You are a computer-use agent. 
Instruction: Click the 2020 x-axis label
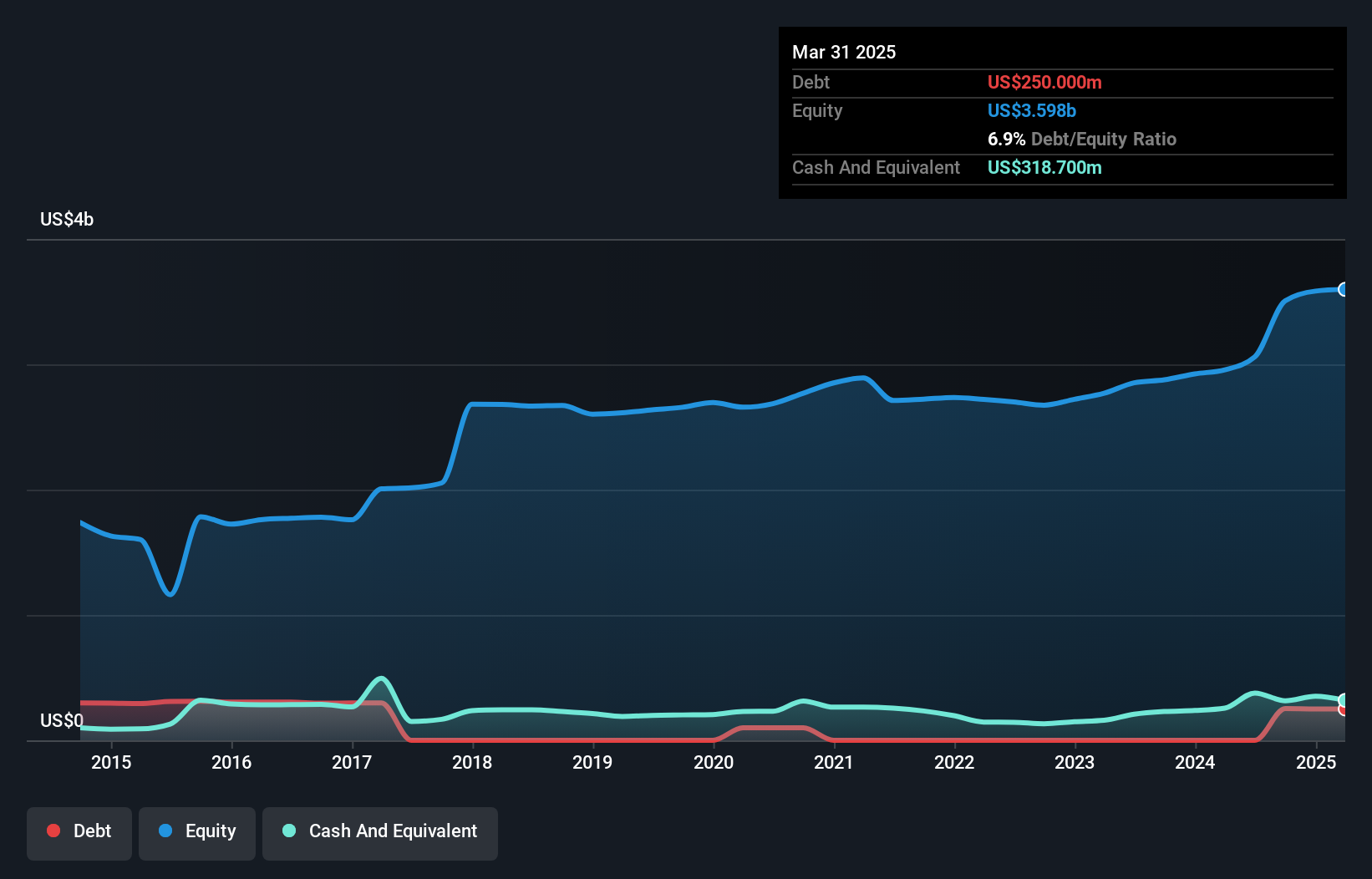pyautogui.click(x=714, y=762)
